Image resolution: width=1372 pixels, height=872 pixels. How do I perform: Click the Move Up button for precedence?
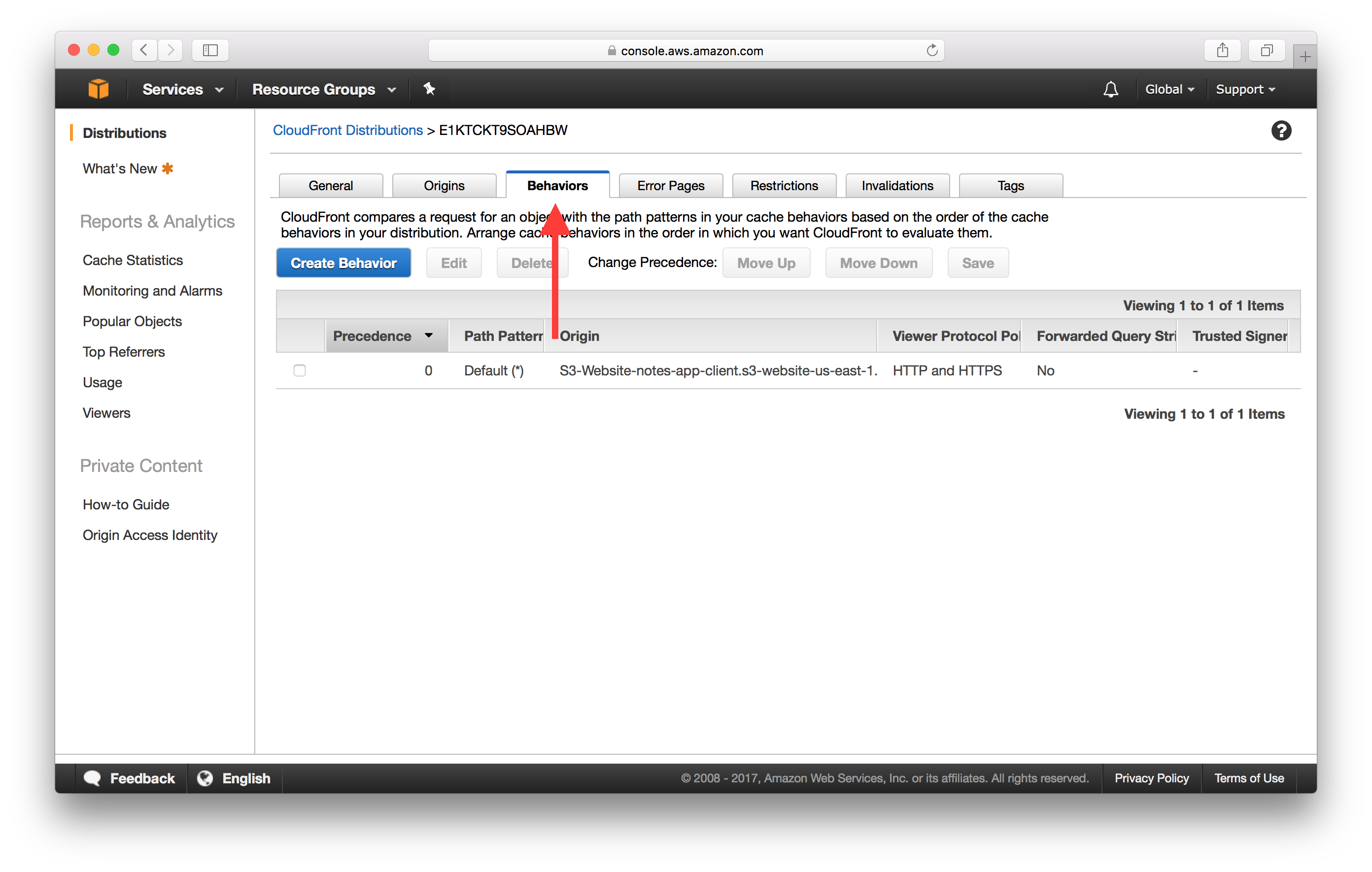coord(765,263)
